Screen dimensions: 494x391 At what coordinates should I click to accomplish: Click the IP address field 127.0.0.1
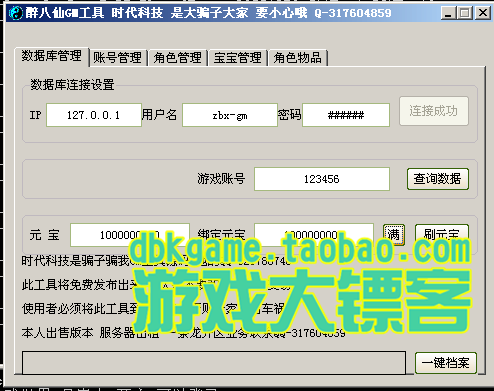pos(94,115)
